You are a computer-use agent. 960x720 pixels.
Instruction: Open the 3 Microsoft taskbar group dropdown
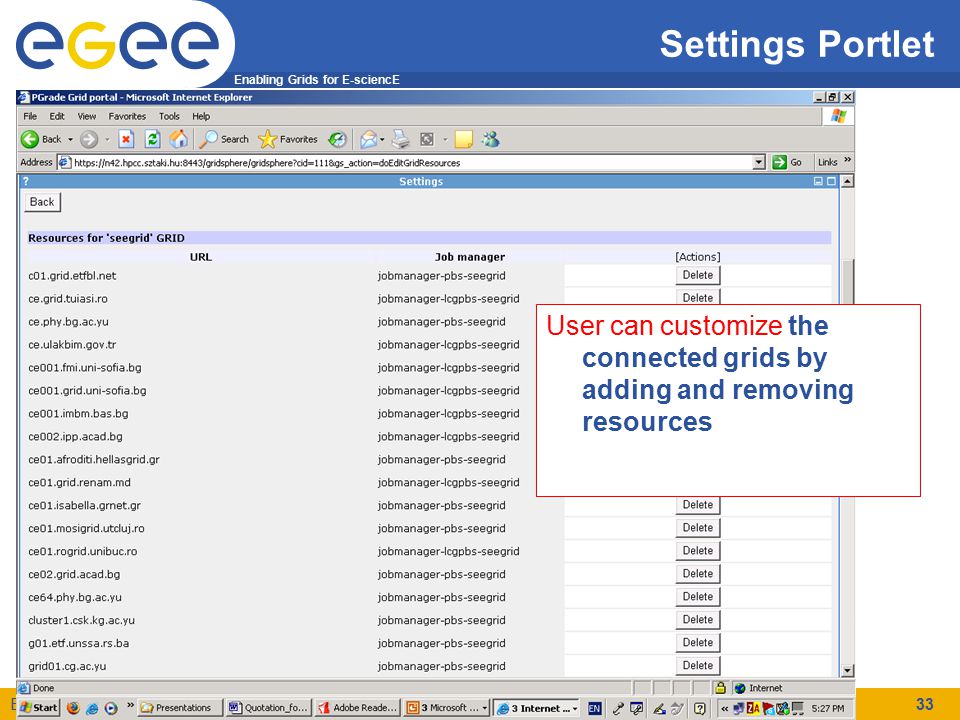pos(485,708)
